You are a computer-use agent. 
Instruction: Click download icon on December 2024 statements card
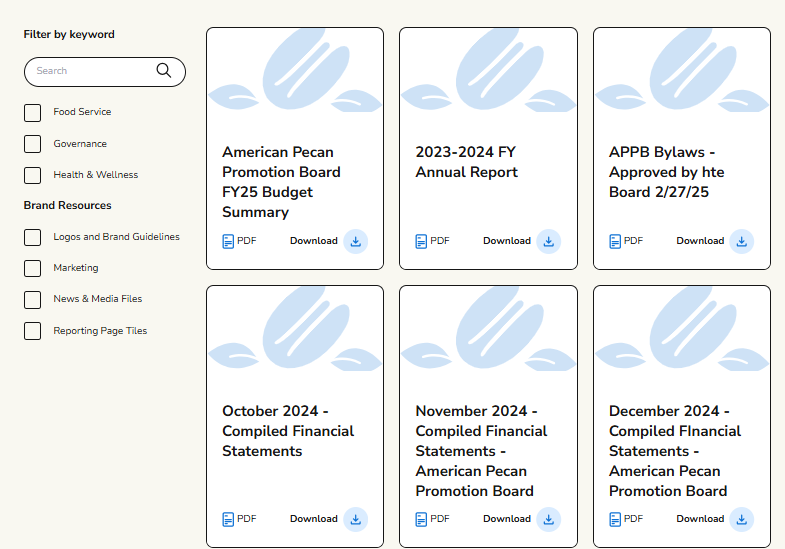coord(741,519)
